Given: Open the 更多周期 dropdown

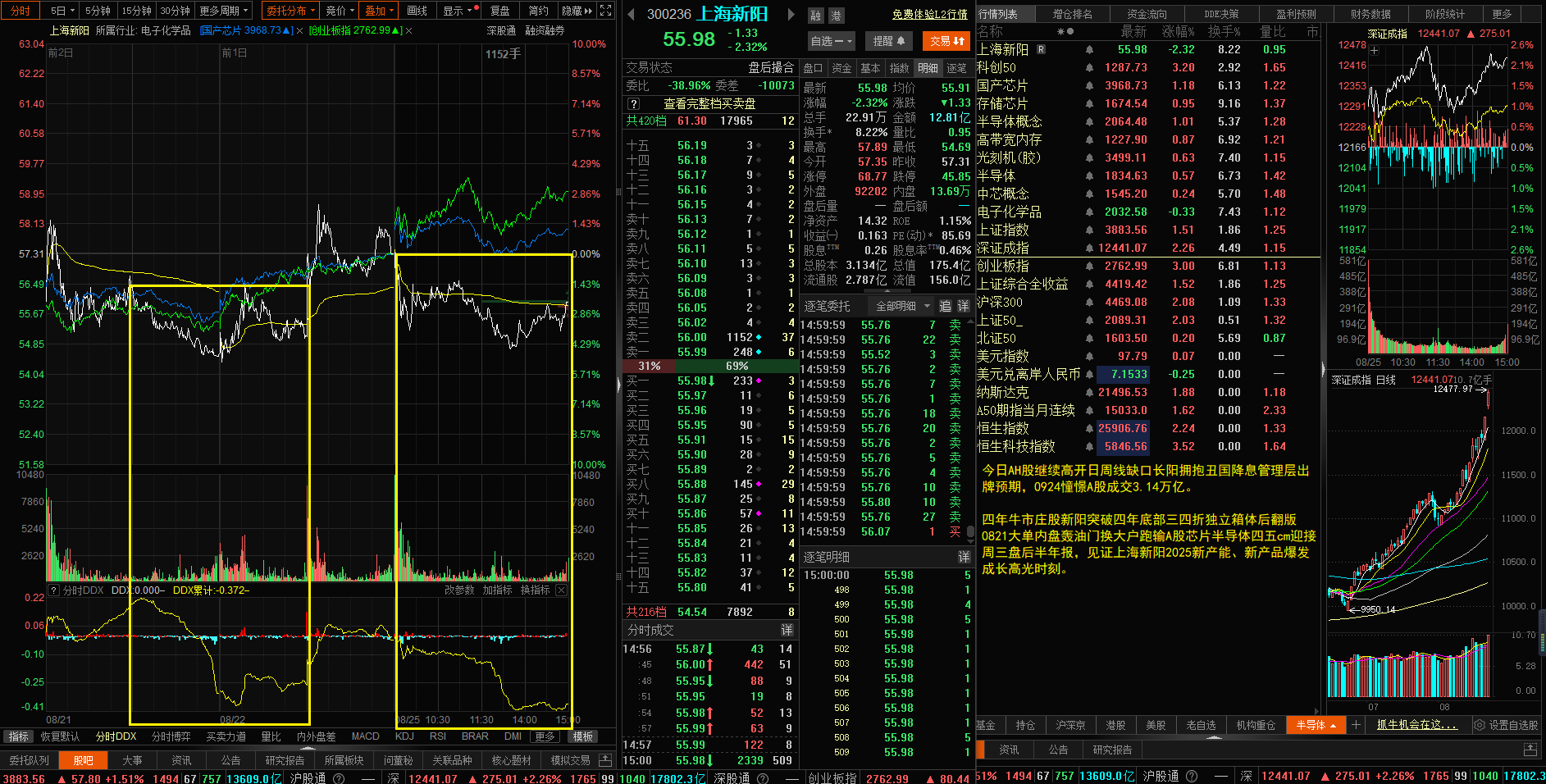Looking at the screenshot, I should (224, 11).
